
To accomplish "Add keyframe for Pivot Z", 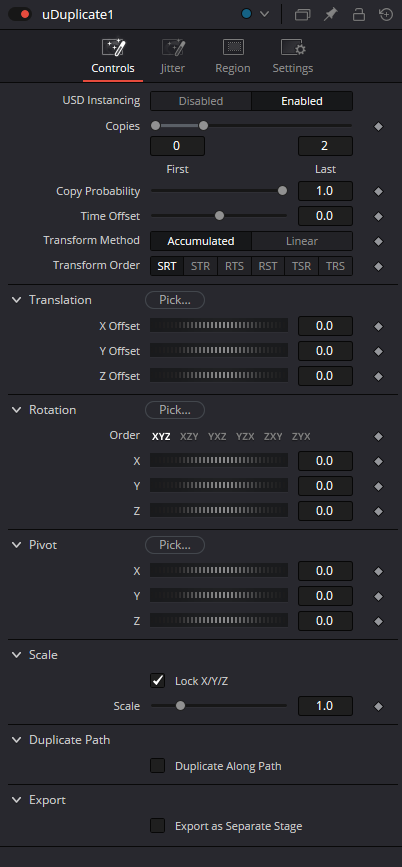I will point(378,621).
